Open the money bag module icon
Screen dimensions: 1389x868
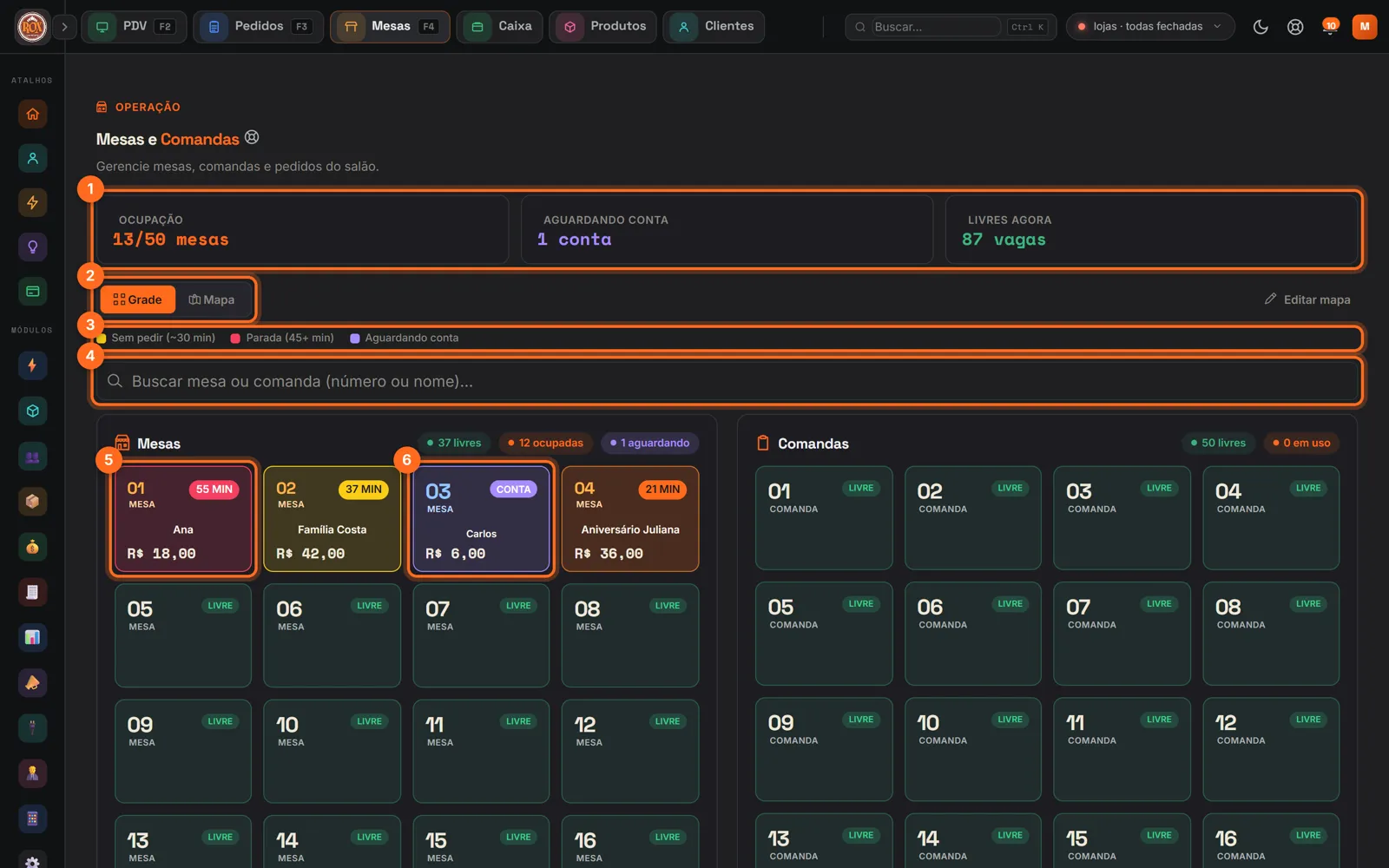coord(32,547)
